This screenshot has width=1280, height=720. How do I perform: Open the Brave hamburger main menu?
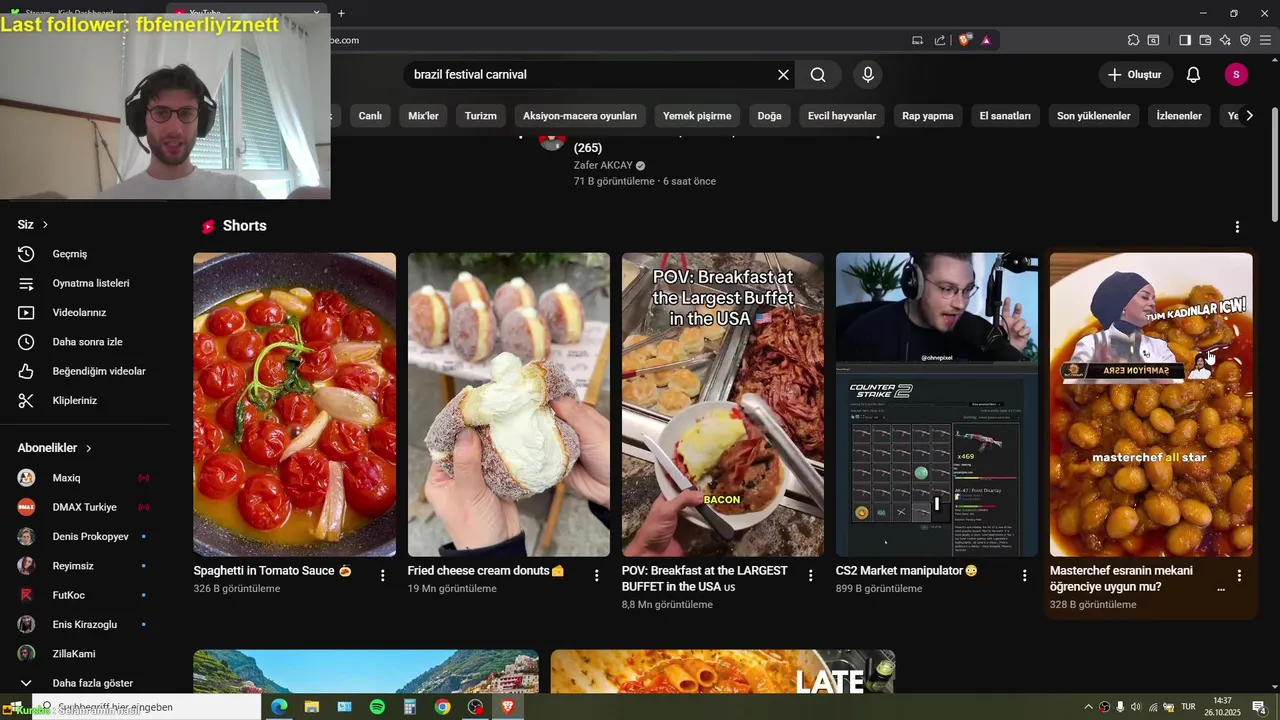click(x=1265, y=40)
